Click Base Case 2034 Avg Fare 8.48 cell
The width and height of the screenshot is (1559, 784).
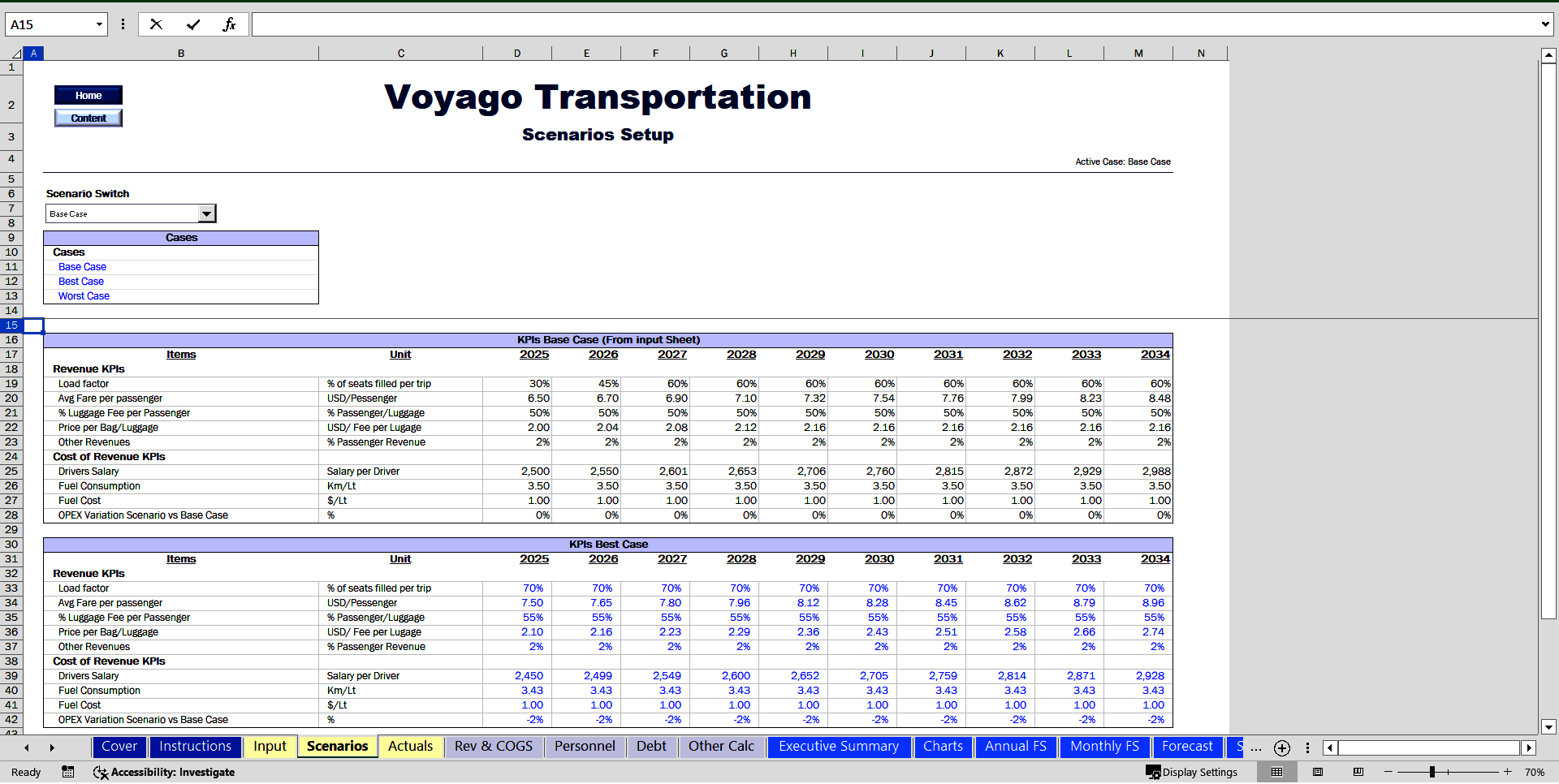(1138, 398)
